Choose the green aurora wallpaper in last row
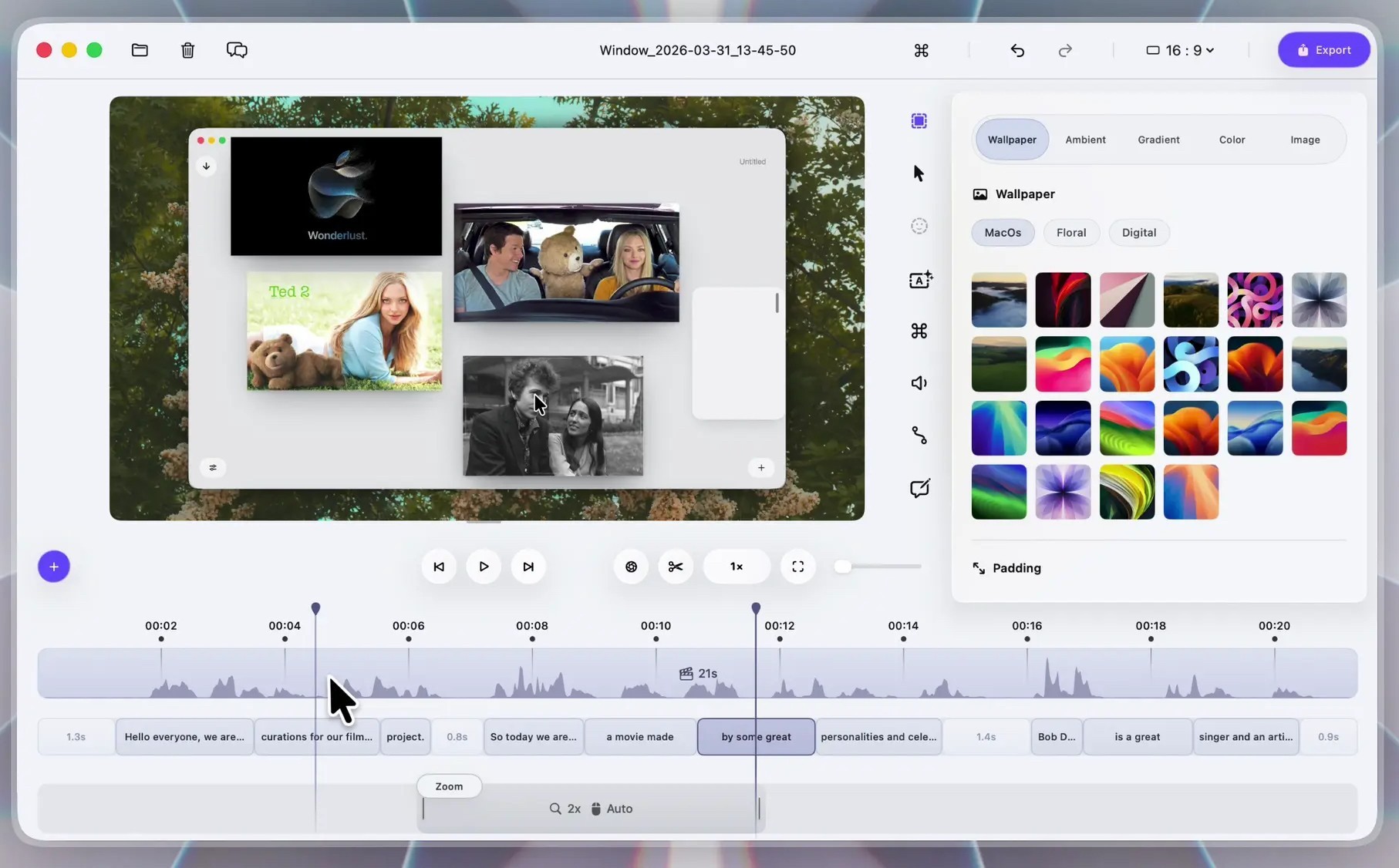The width and height of the screenshot is (1399, 868). 999,492
